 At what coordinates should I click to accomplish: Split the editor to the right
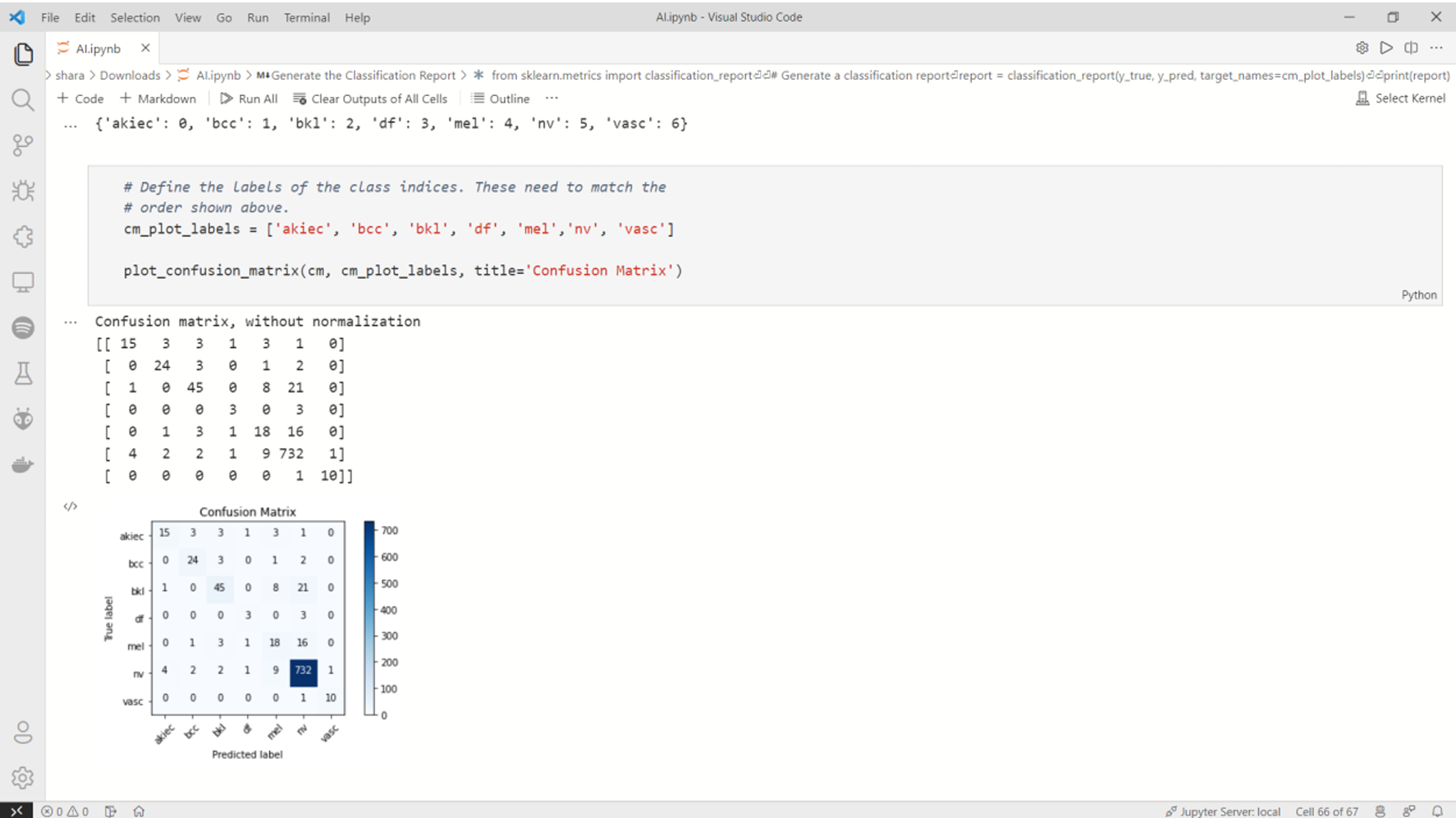click(x=1411, y=48)
